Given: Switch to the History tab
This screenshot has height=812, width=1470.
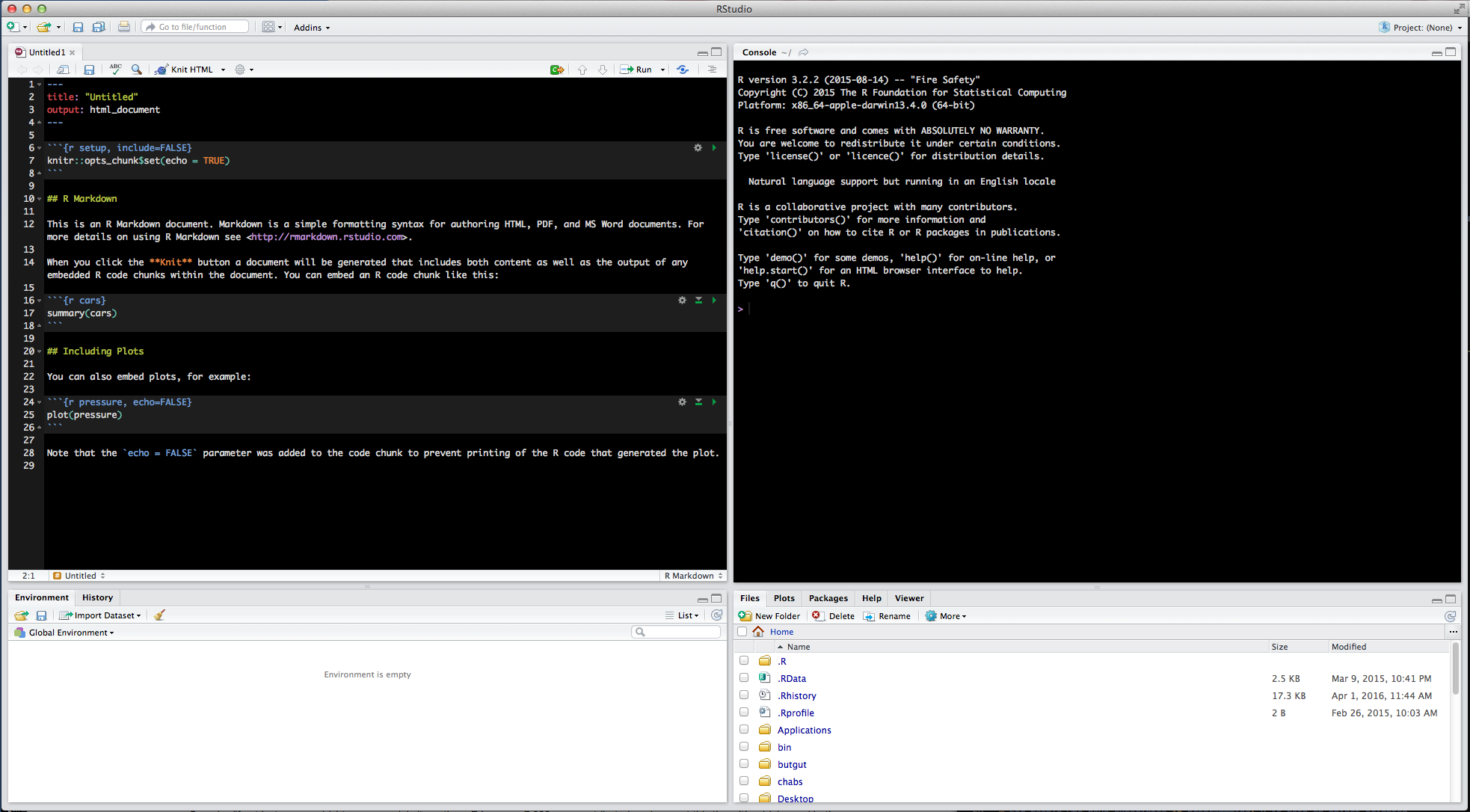Looking at the screenshot, I should (x=97, y=597).
